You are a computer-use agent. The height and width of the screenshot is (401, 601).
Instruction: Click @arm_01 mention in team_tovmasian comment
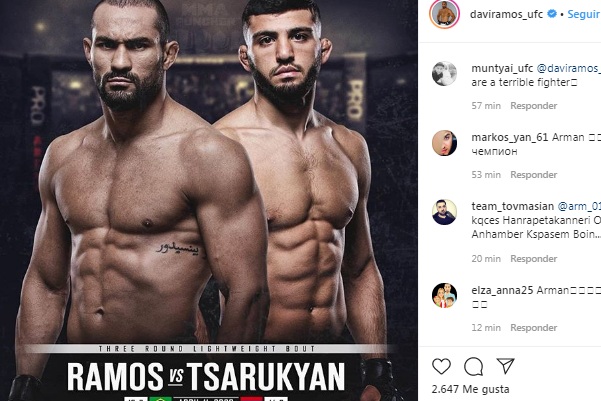(x=579, y=206)
